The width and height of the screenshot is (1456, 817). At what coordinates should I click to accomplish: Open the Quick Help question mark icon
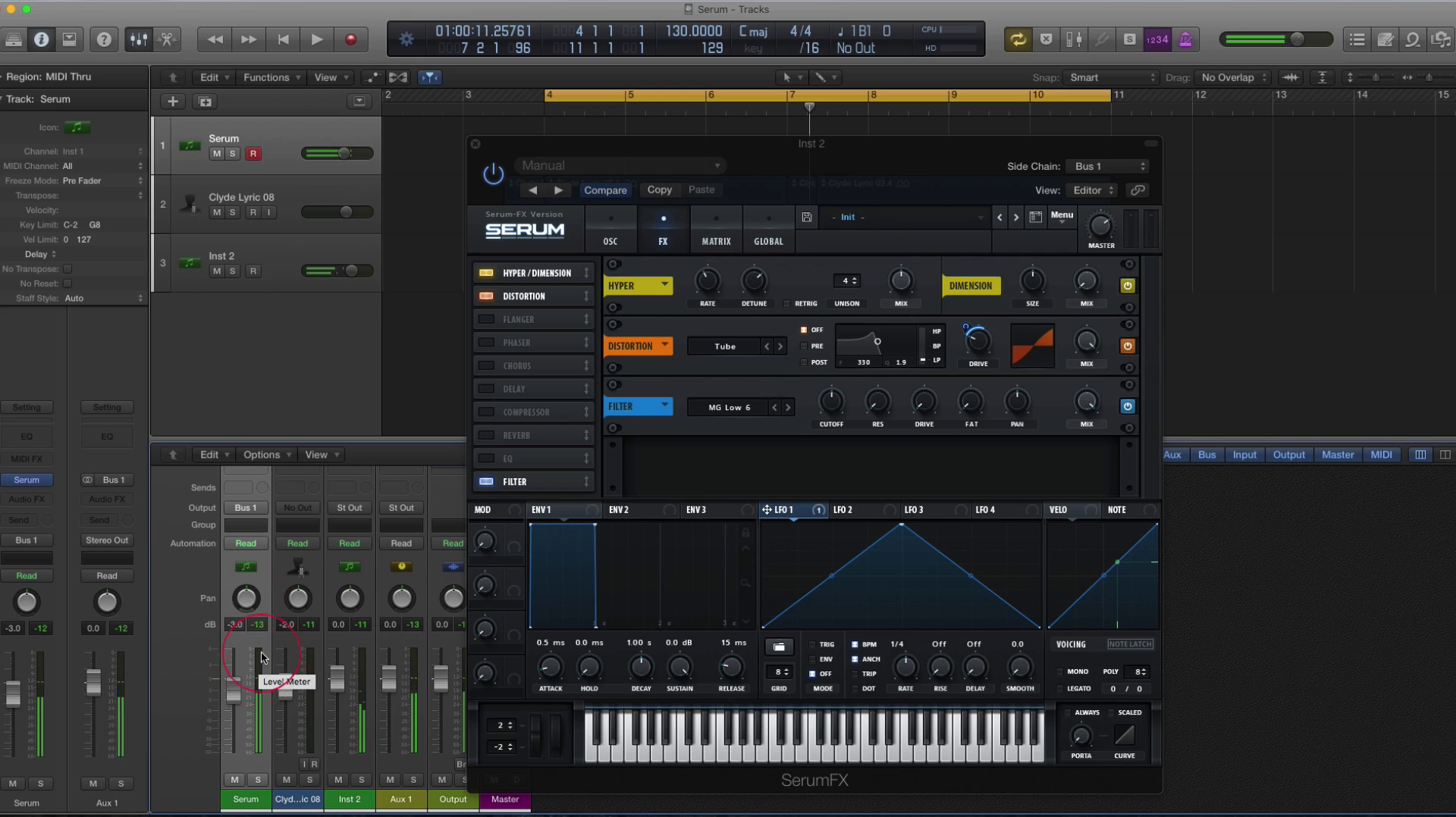pyautogui.click(x=104, y=39)
